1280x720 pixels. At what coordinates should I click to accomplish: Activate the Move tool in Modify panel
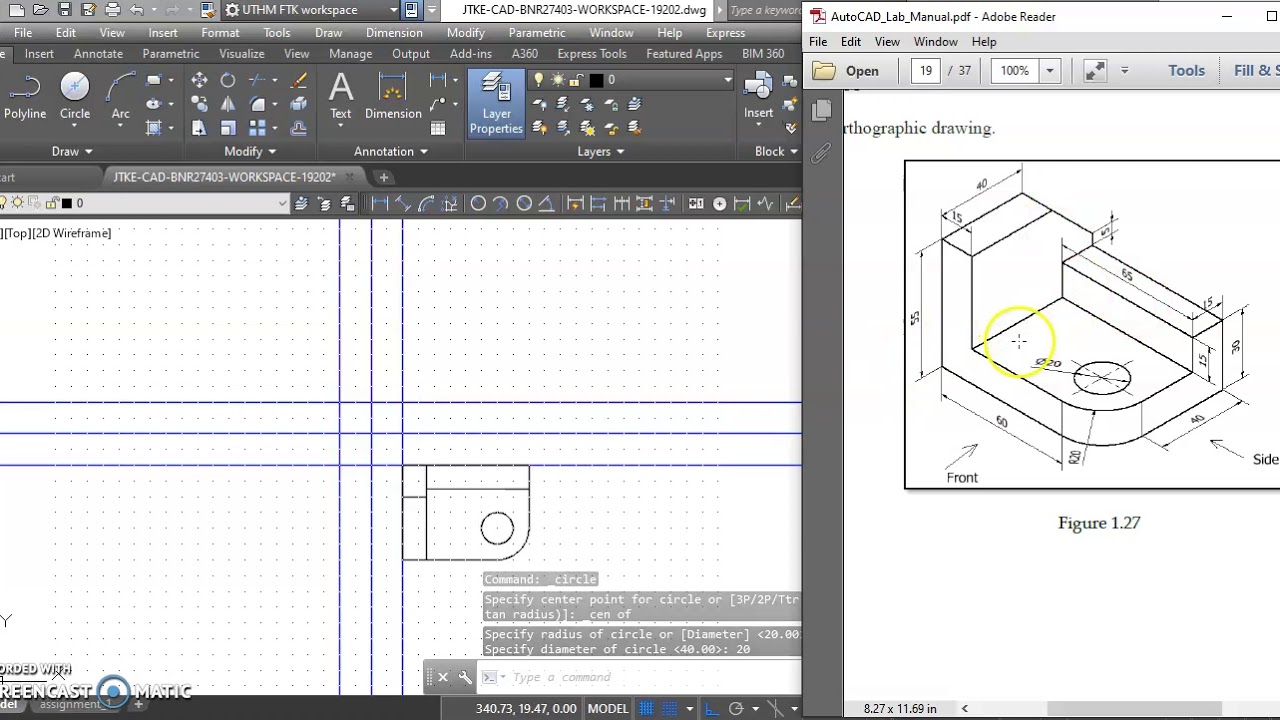tap(199, 80)
